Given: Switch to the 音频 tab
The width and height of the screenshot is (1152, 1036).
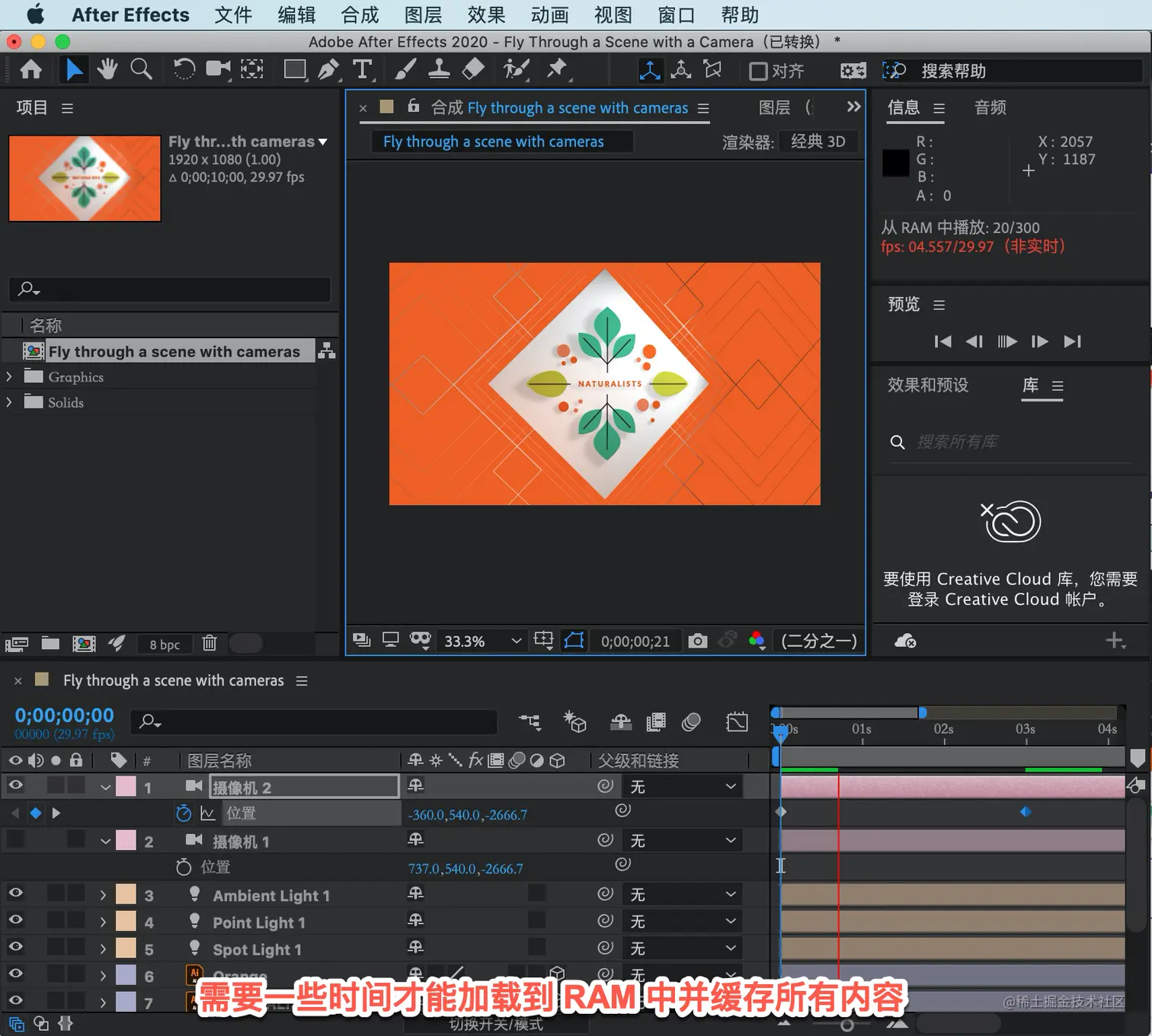Looking at the screenshot, I should tap(990, 107).
